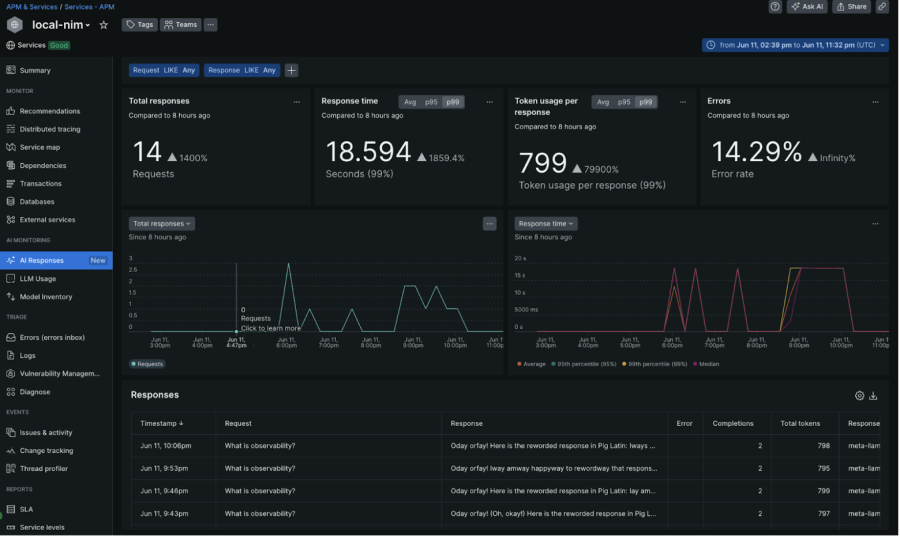Open Responses table settings gear

pos(859,395)
